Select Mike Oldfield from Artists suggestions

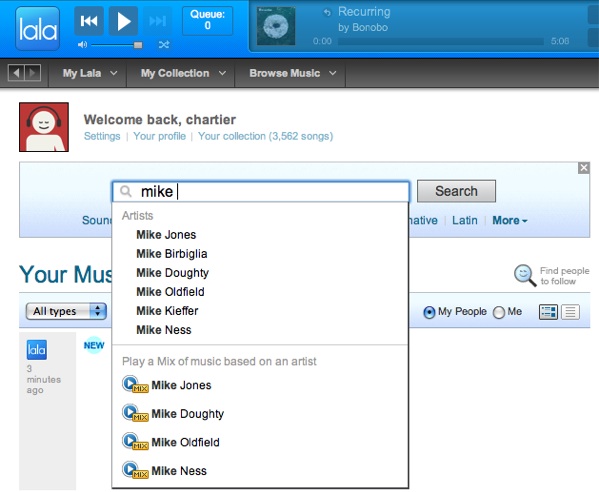[x=170, y=292]
